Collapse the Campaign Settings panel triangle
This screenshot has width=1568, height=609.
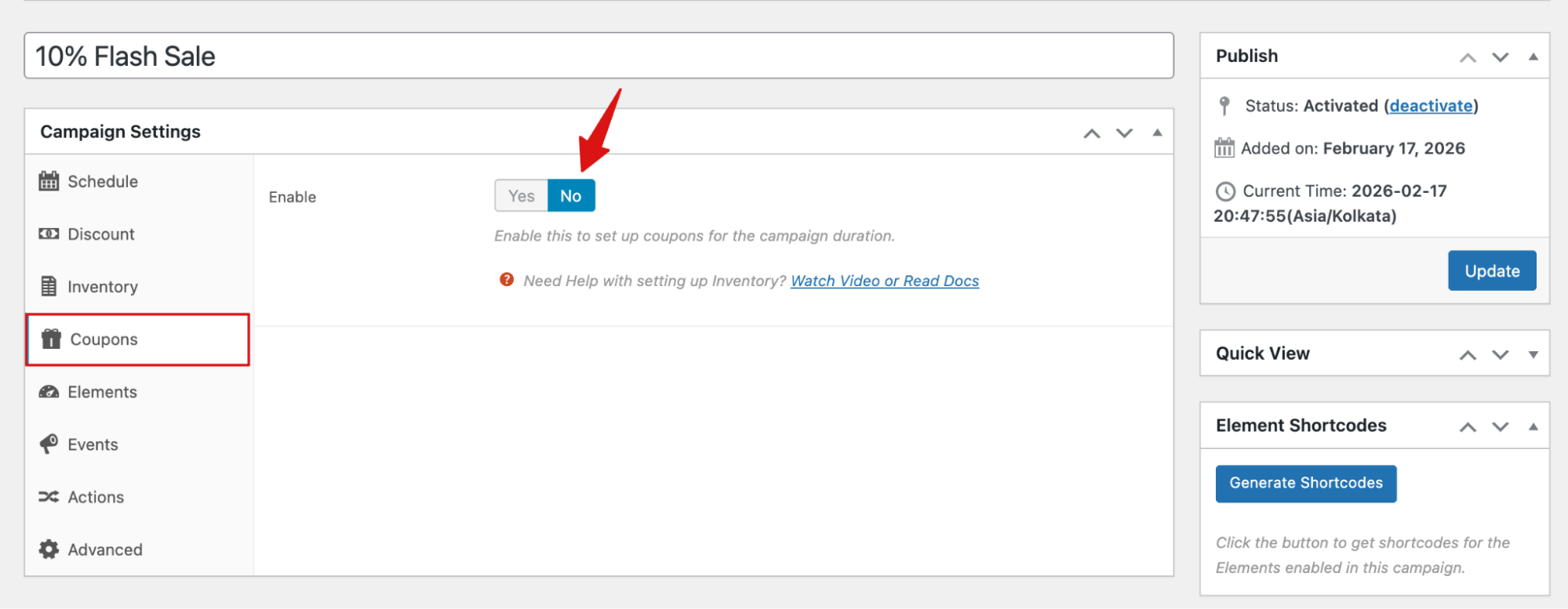tap(1157, 132)
